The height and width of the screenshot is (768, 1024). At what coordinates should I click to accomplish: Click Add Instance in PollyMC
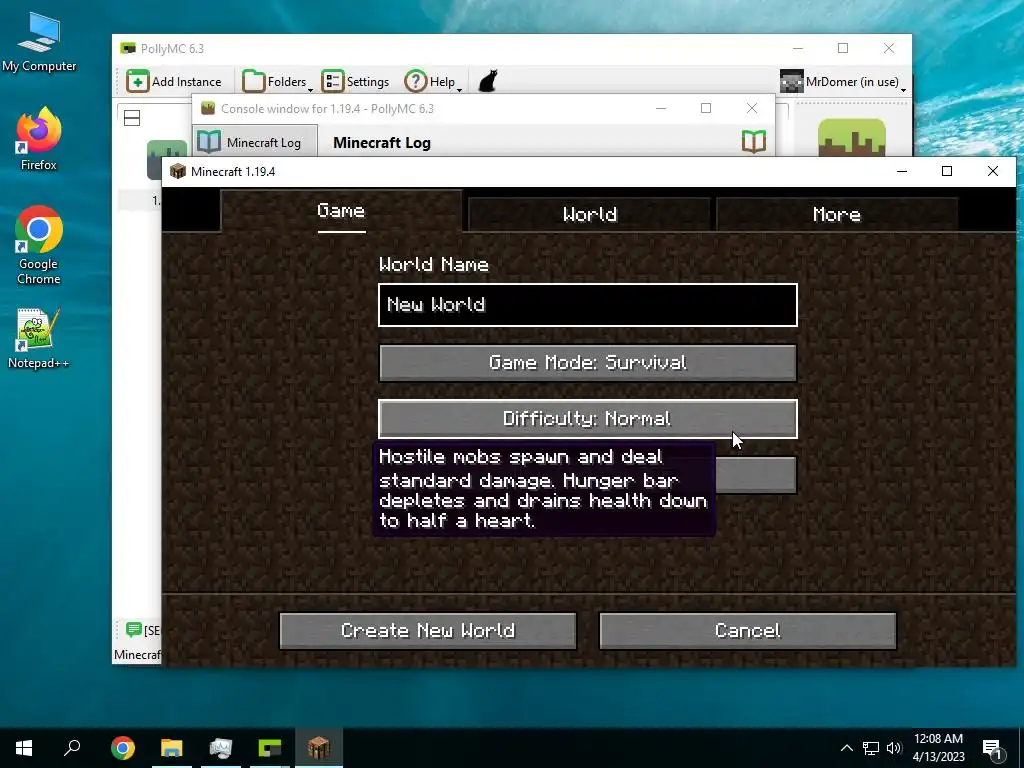(174, 82)
